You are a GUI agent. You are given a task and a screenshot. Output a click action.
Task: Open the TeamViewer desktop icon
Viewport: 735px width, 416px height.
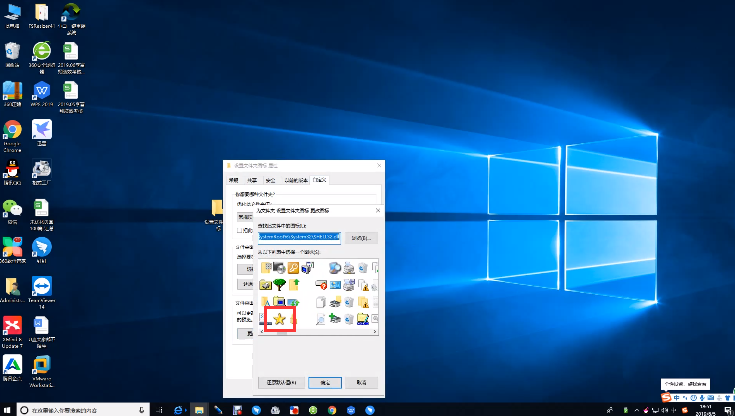point(43,286)
